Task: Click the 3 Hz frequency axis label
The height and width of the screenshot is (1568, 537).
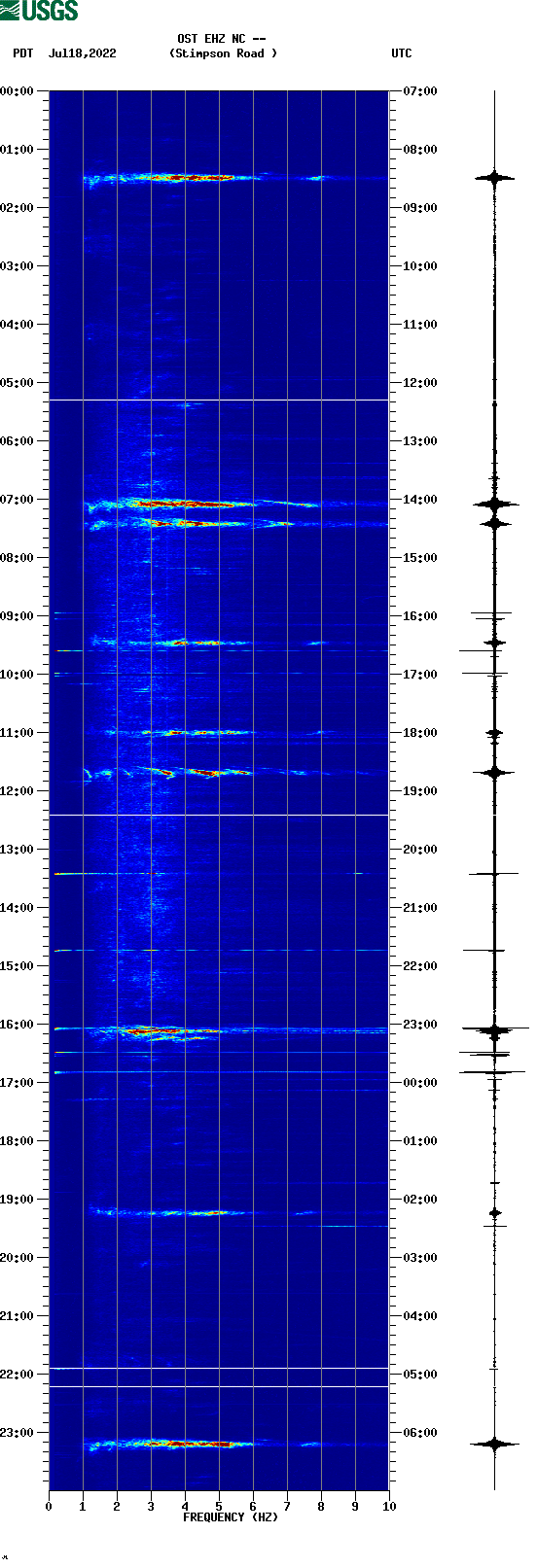Action: pyautogui.click(x=151, y=1507)
